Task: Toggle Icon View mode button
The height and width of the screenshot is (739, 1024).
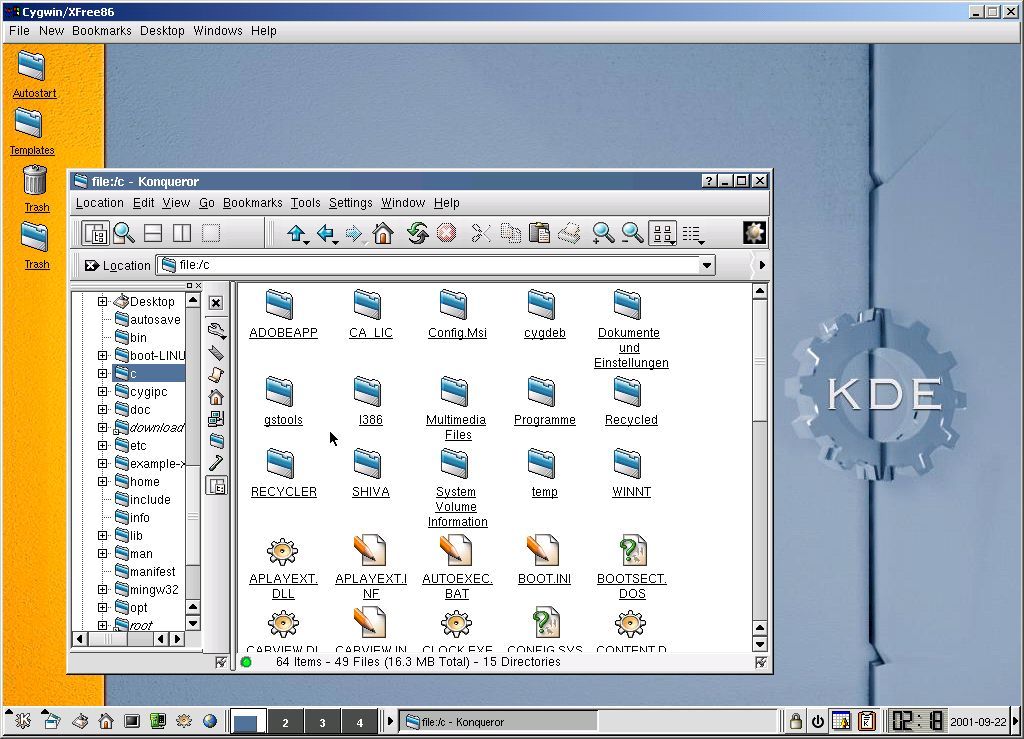Action: click(x=661, y=234)
